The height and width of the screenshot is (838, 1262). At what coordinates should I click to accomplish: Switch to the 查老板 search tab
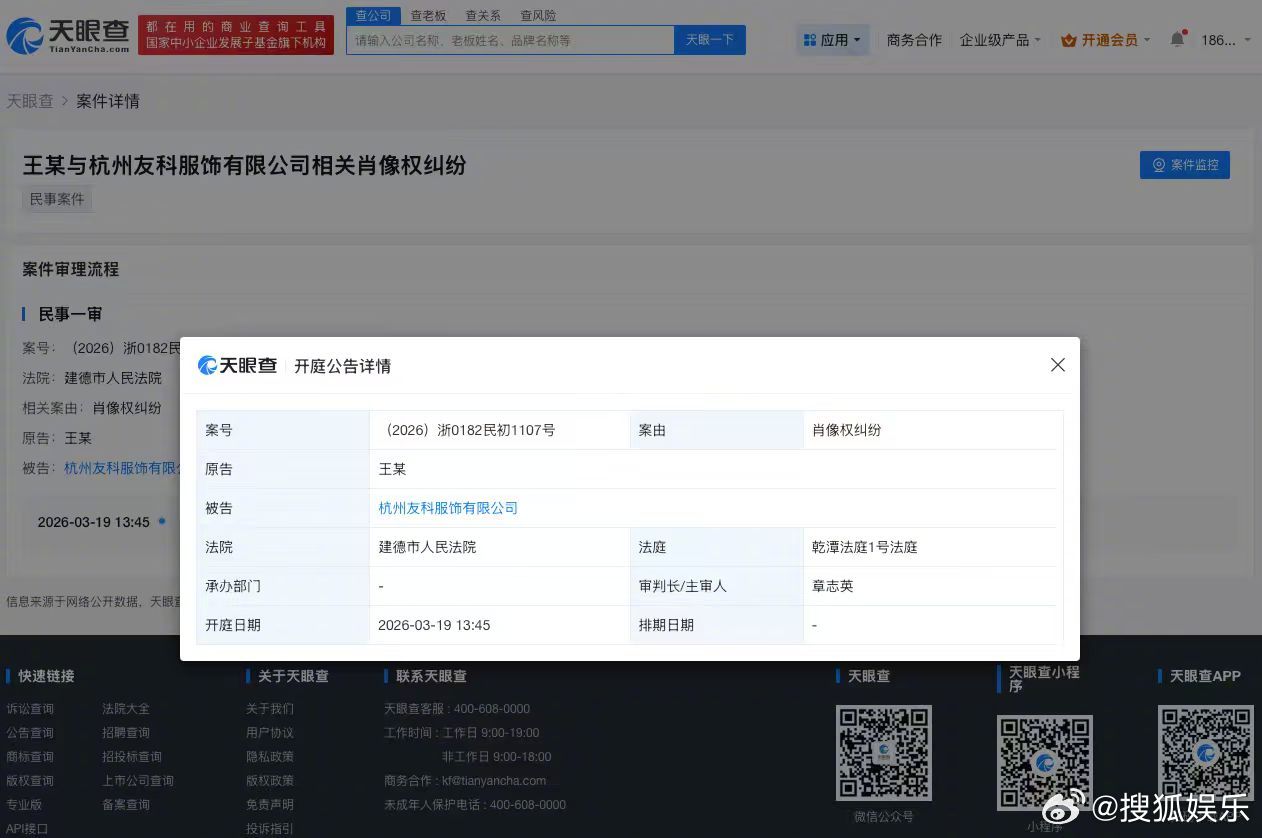[428, 16]
